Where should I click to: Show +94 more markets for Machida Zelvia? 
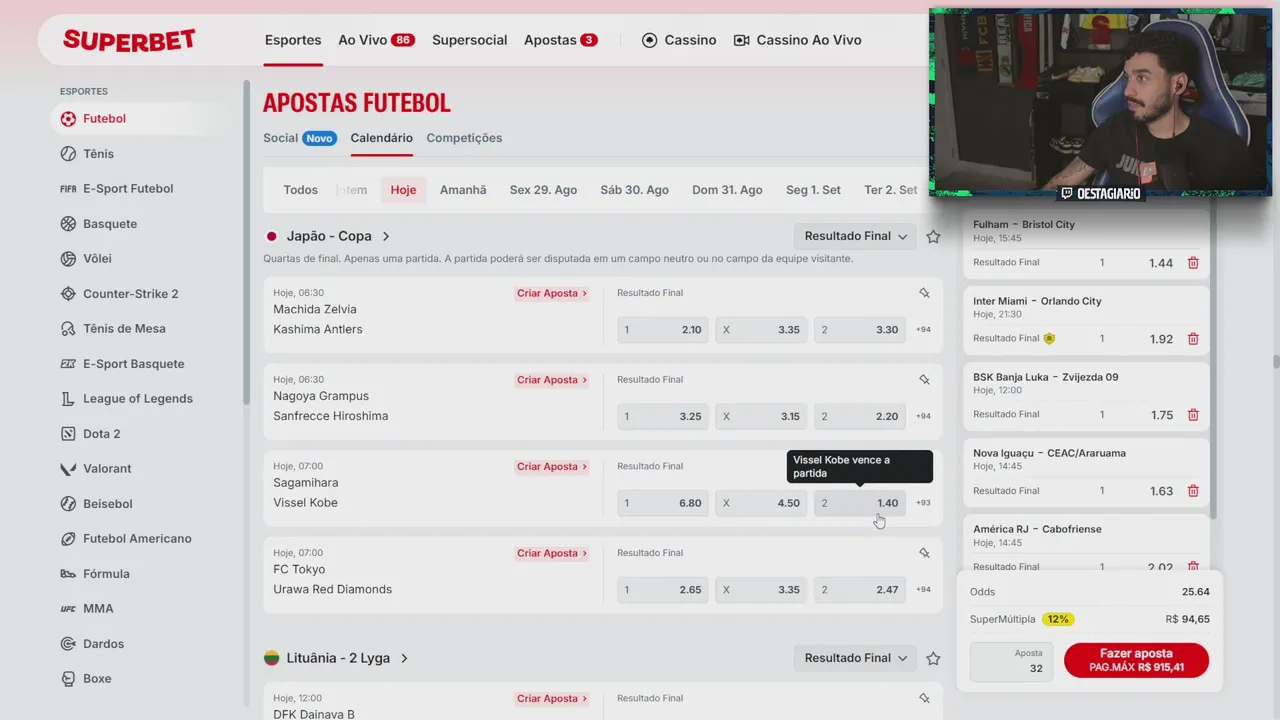point(923,330)
